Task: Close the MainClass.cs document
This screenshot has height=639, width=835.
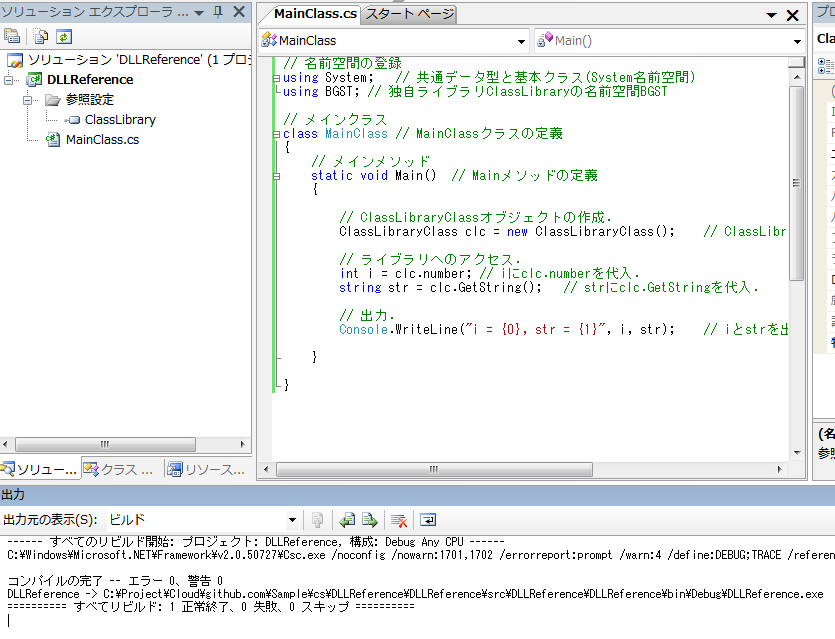Action: tap(792, 15)
